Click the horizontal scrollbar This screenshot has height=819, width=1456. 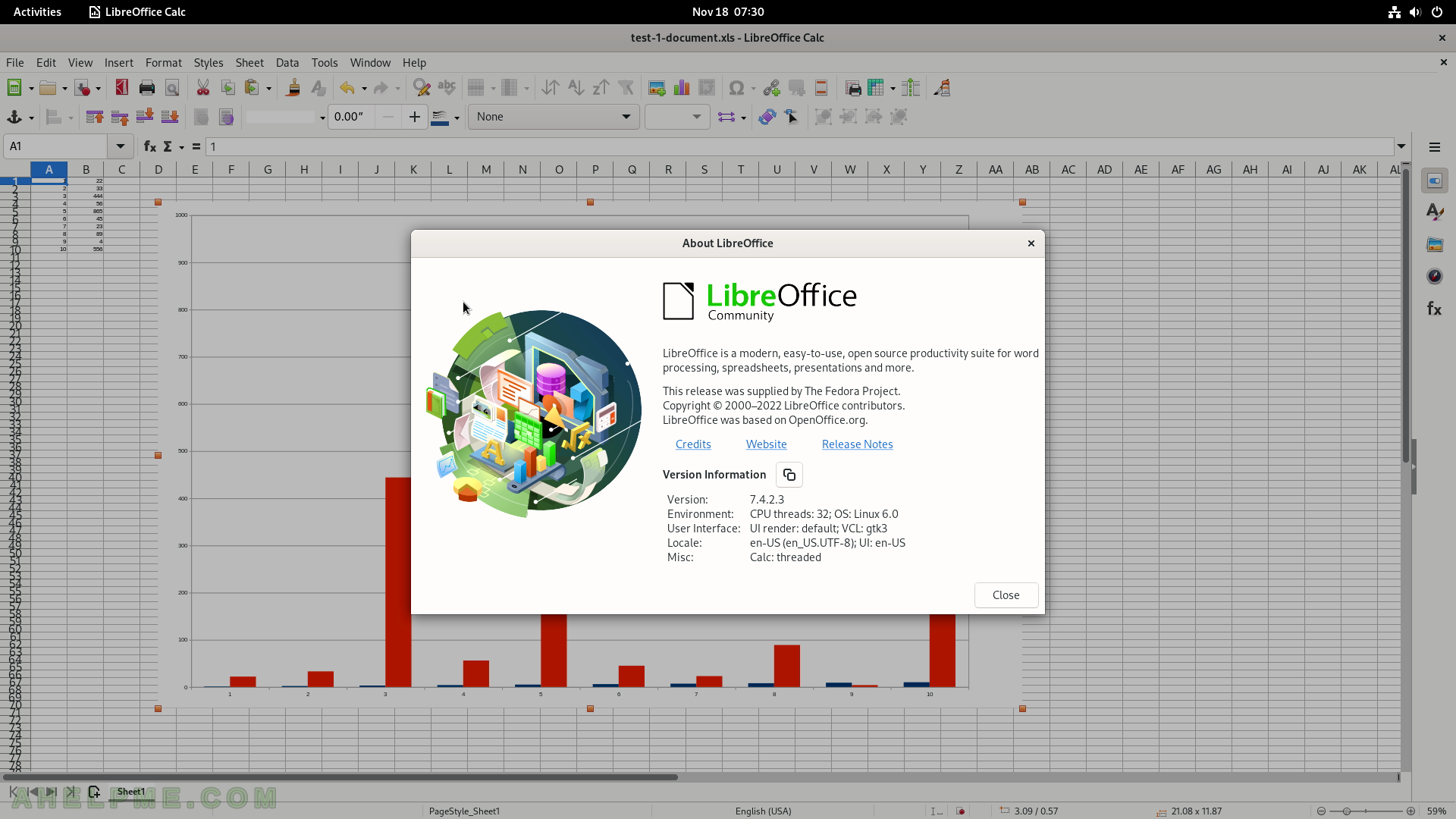pyautogui.click(x=340, y=777)
